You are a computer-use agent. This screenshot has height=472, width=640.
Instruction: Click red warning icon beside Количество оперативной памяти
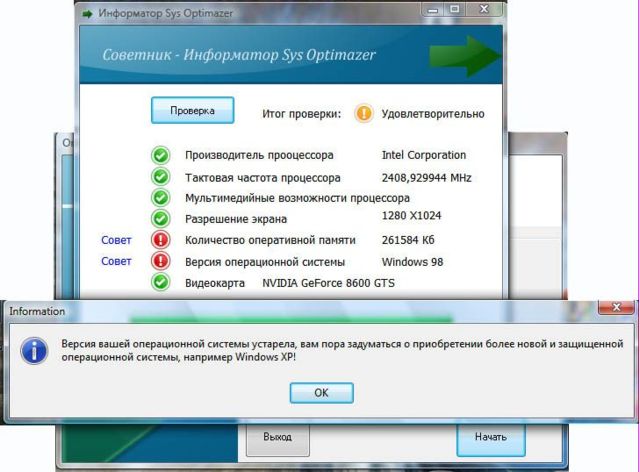click(x=160, y=240)
